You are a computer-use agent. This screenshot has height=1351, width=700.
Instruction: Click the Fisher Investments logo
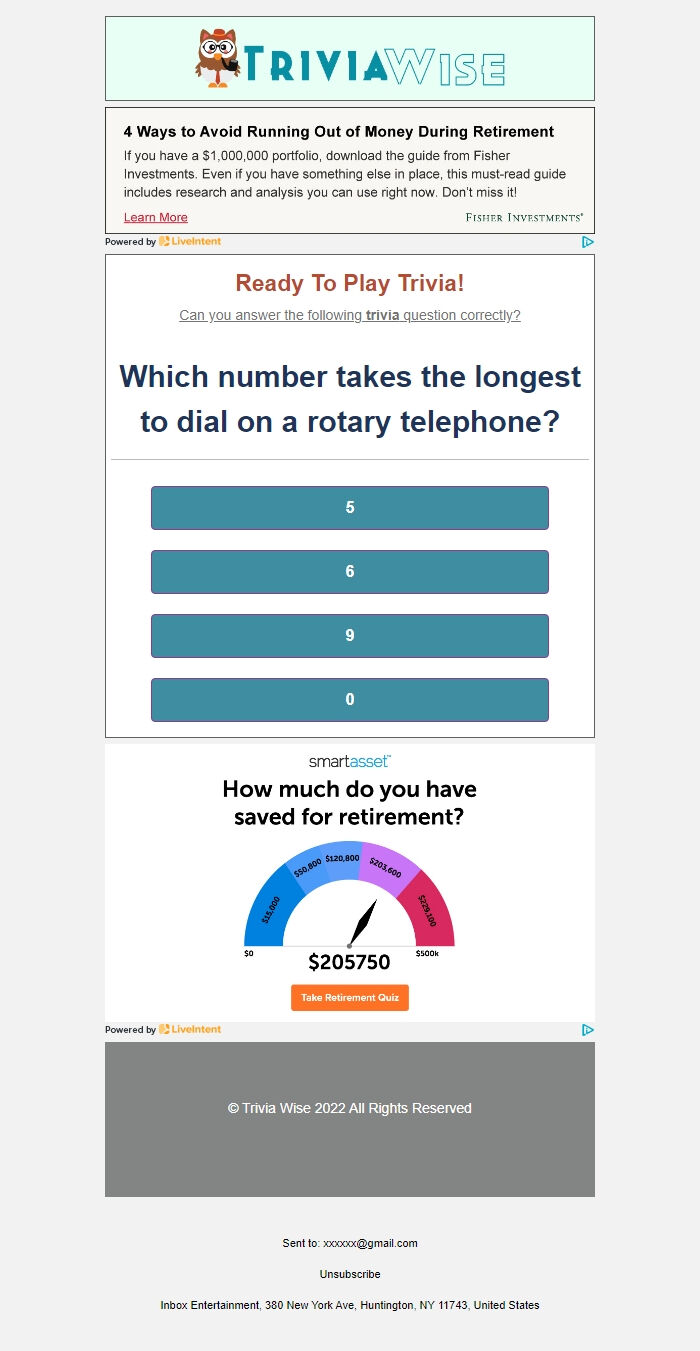(x=524, y=217)
